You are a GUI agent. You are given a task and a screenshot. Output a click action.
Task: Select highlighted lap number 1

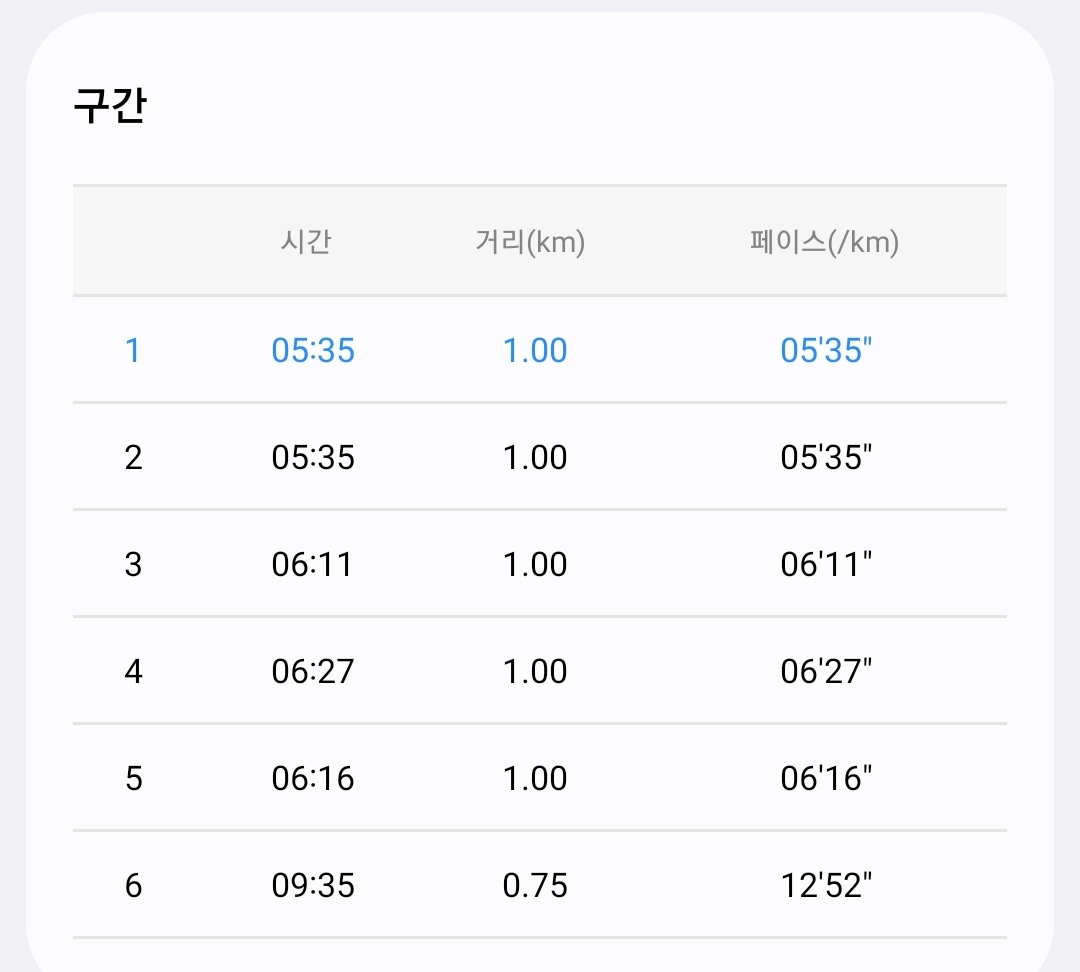coord(133,351)
